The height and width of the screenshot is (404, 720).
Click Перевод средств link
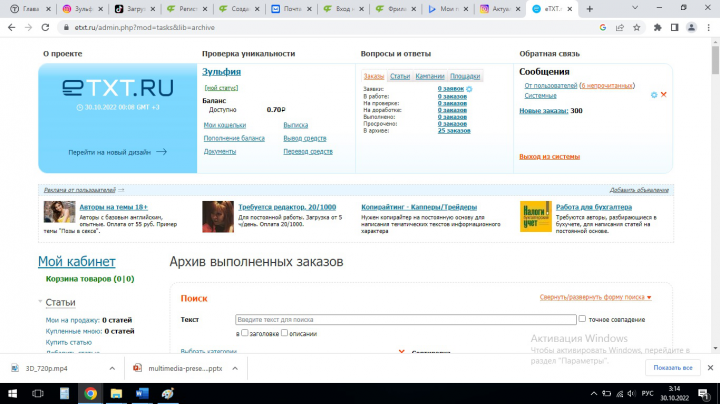tap(308, 152)
